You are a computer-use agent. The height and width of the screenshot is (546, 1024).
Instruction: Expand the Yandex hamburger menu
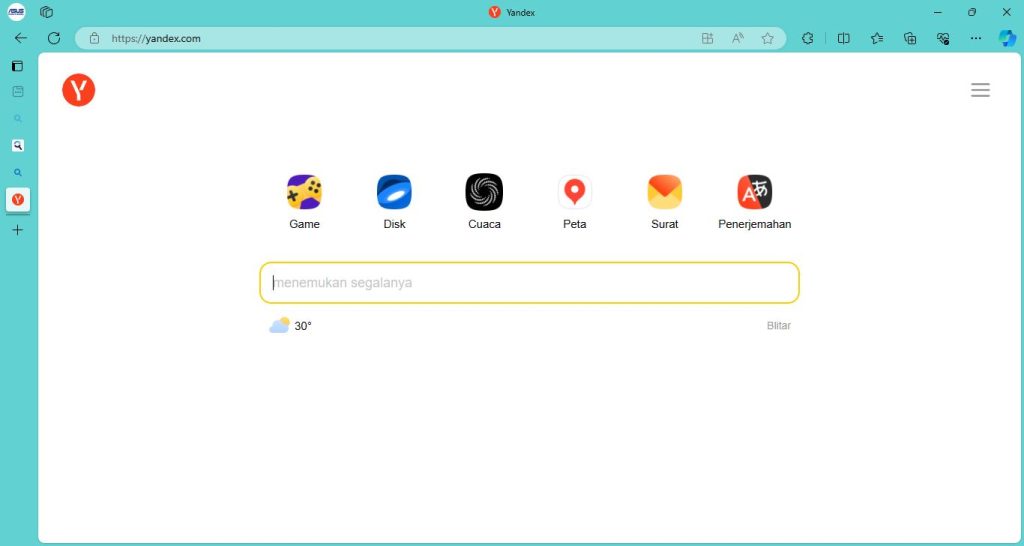point(980,90)
